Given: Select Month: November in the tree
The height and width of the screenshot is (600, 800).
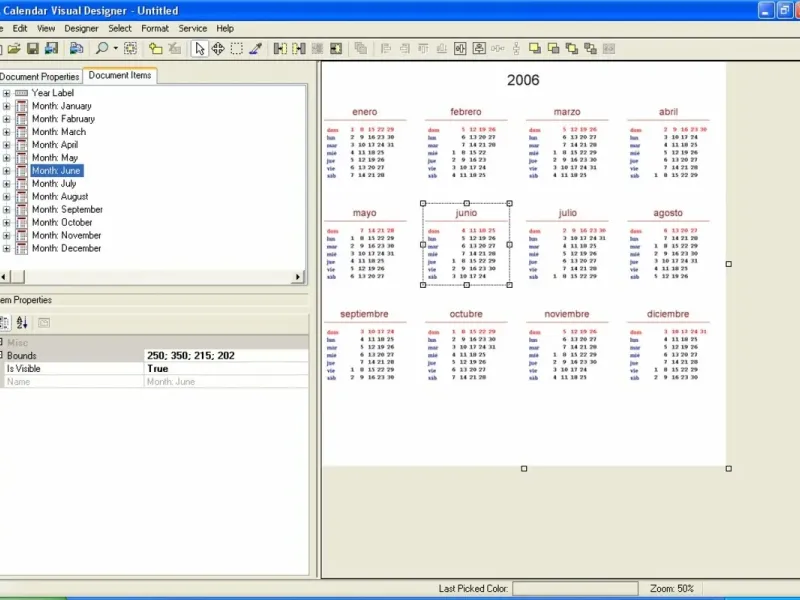Looking at the screenshot, I should point(66,235).
